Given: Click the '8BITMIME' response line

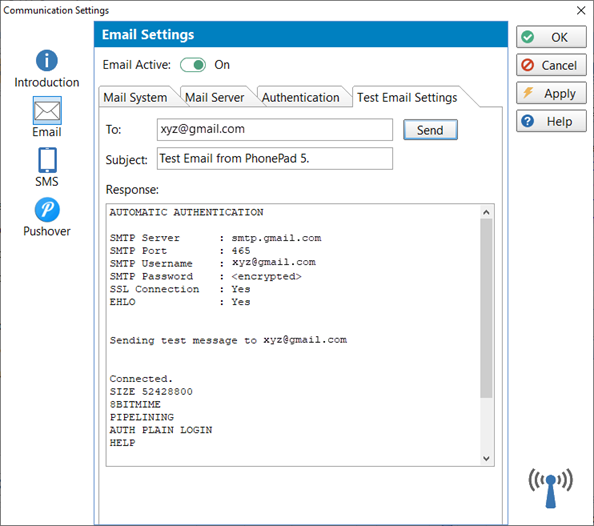Looking at the screenshot, I should click(x=135, y=404).
